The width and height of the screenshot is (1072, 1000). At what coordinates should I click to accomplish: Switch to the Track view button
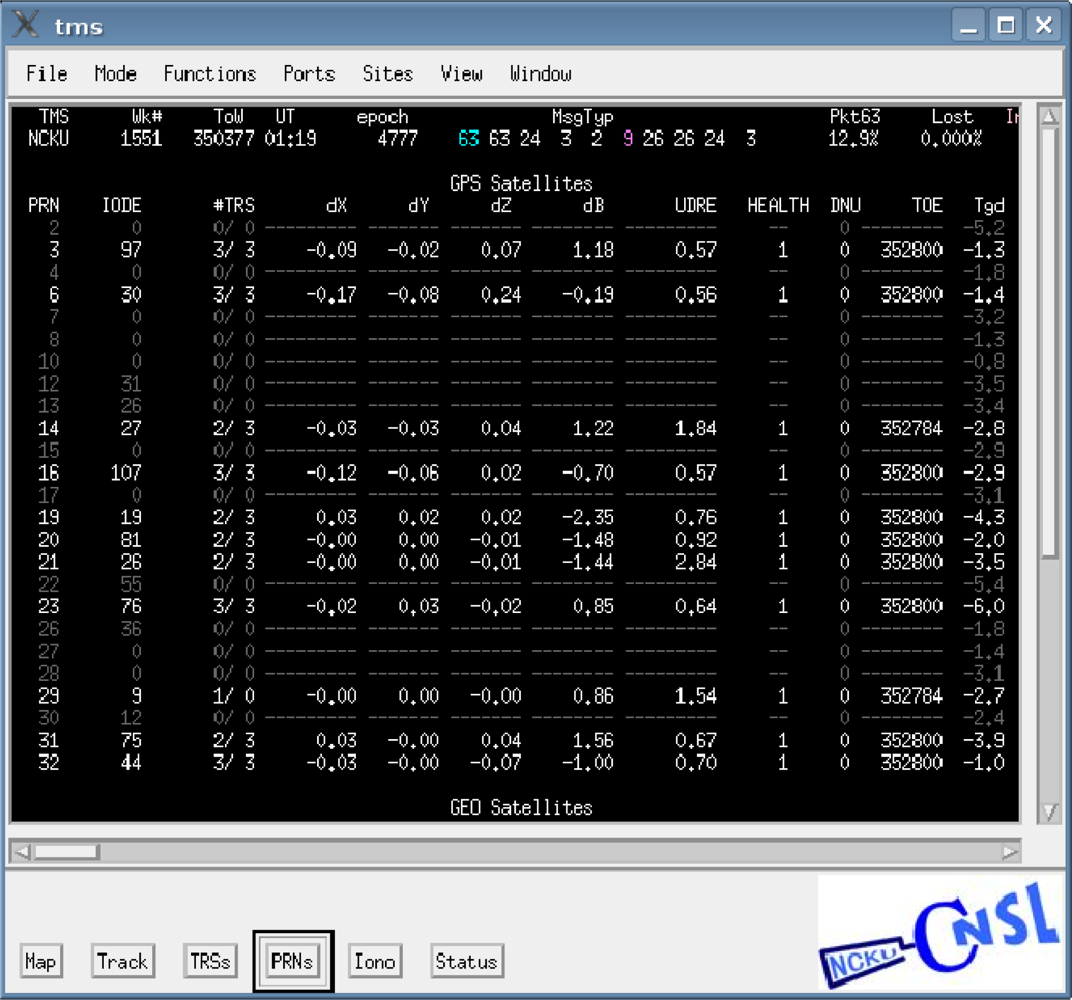[x=122, y=961]
